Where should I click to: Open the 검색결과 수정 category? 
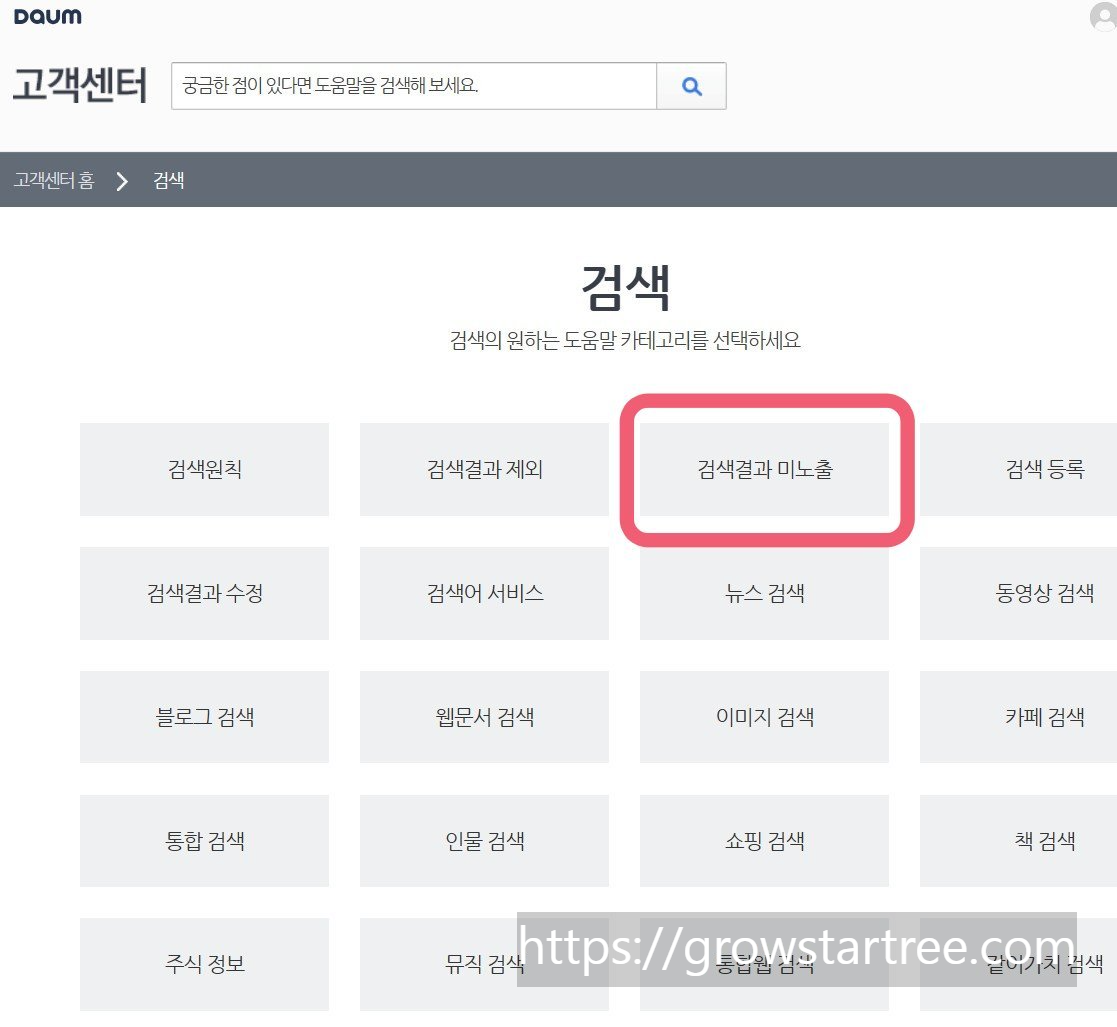(204, 593)
